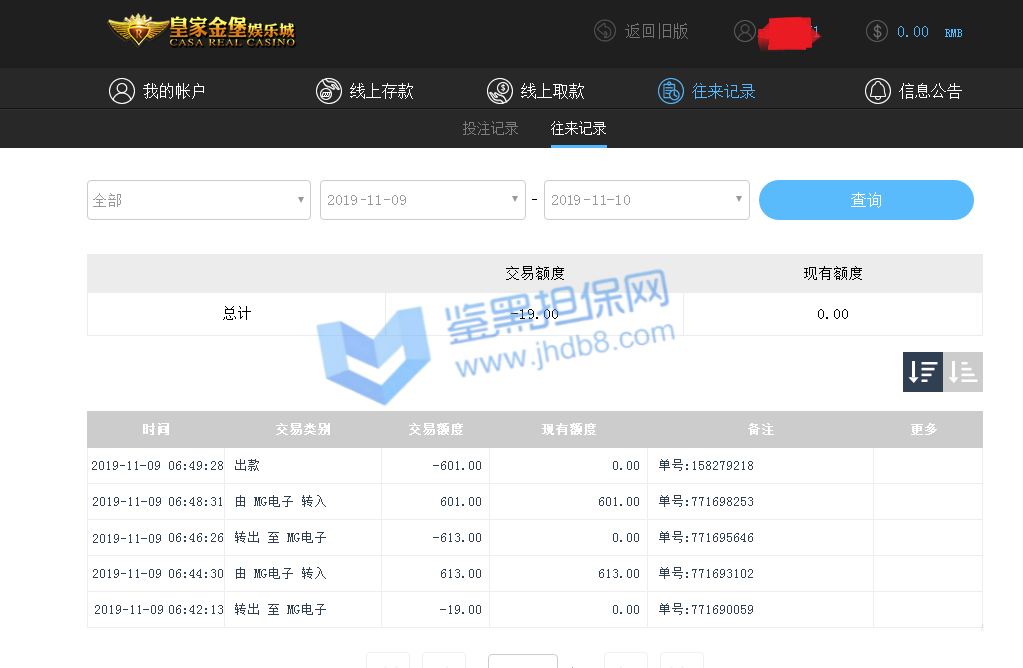Click the dollar balance icon
1023x668 pixels.
877,31
